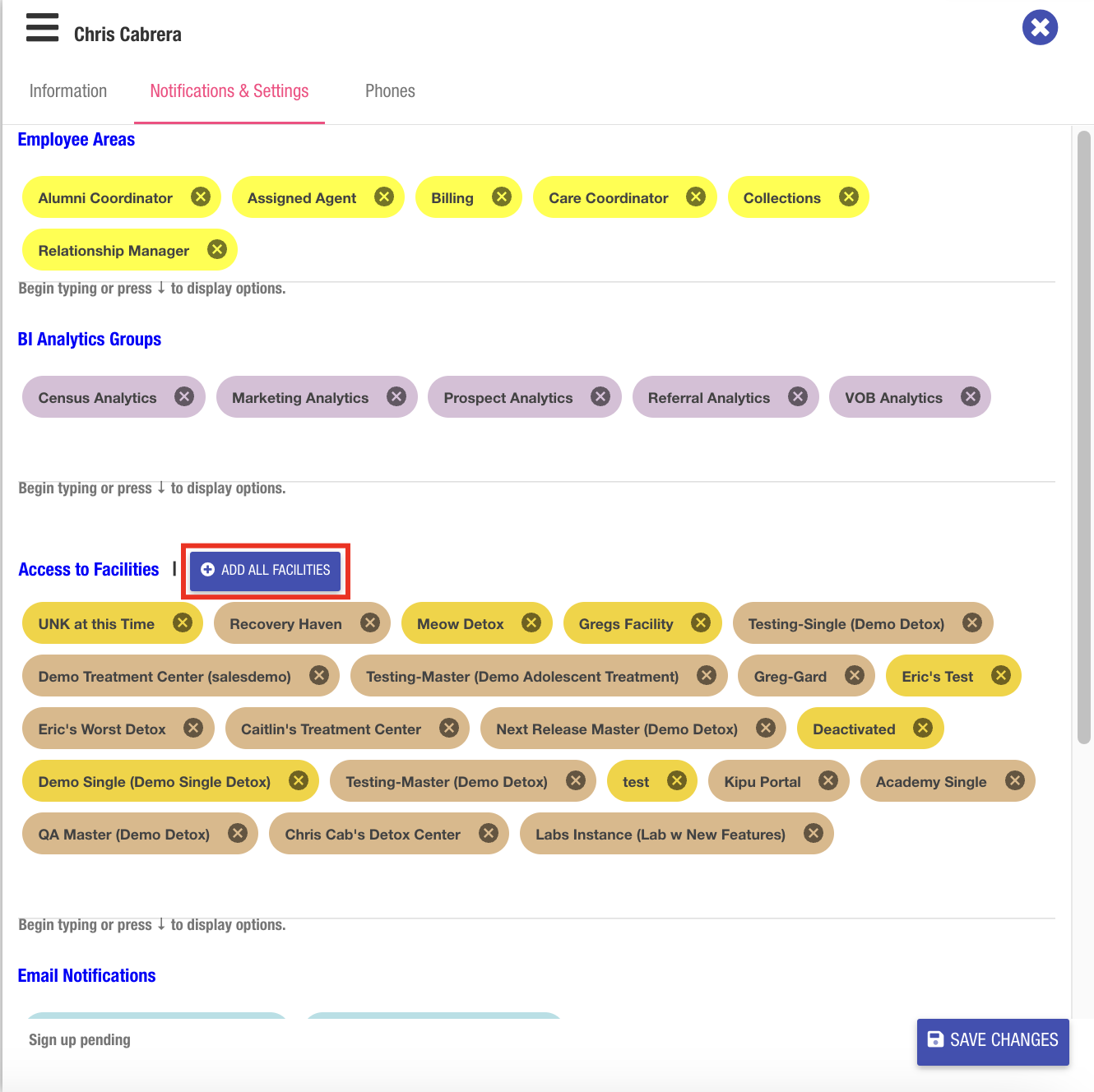
Task: Remove the Deactivated facility chip
Action: [x=923, y=728]
